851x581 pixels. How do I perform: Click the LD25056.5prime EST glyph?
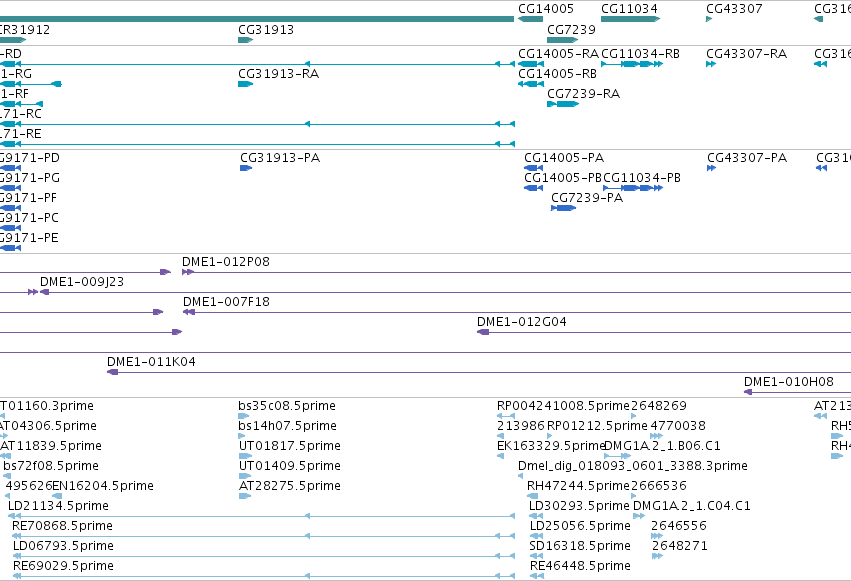coord(536,536)
